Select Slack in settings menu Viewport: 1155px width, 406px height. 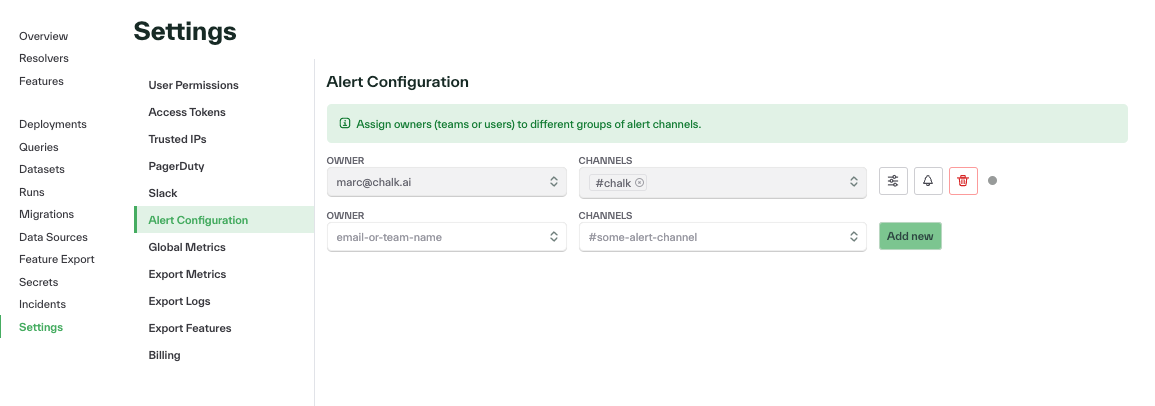(163, 193)
